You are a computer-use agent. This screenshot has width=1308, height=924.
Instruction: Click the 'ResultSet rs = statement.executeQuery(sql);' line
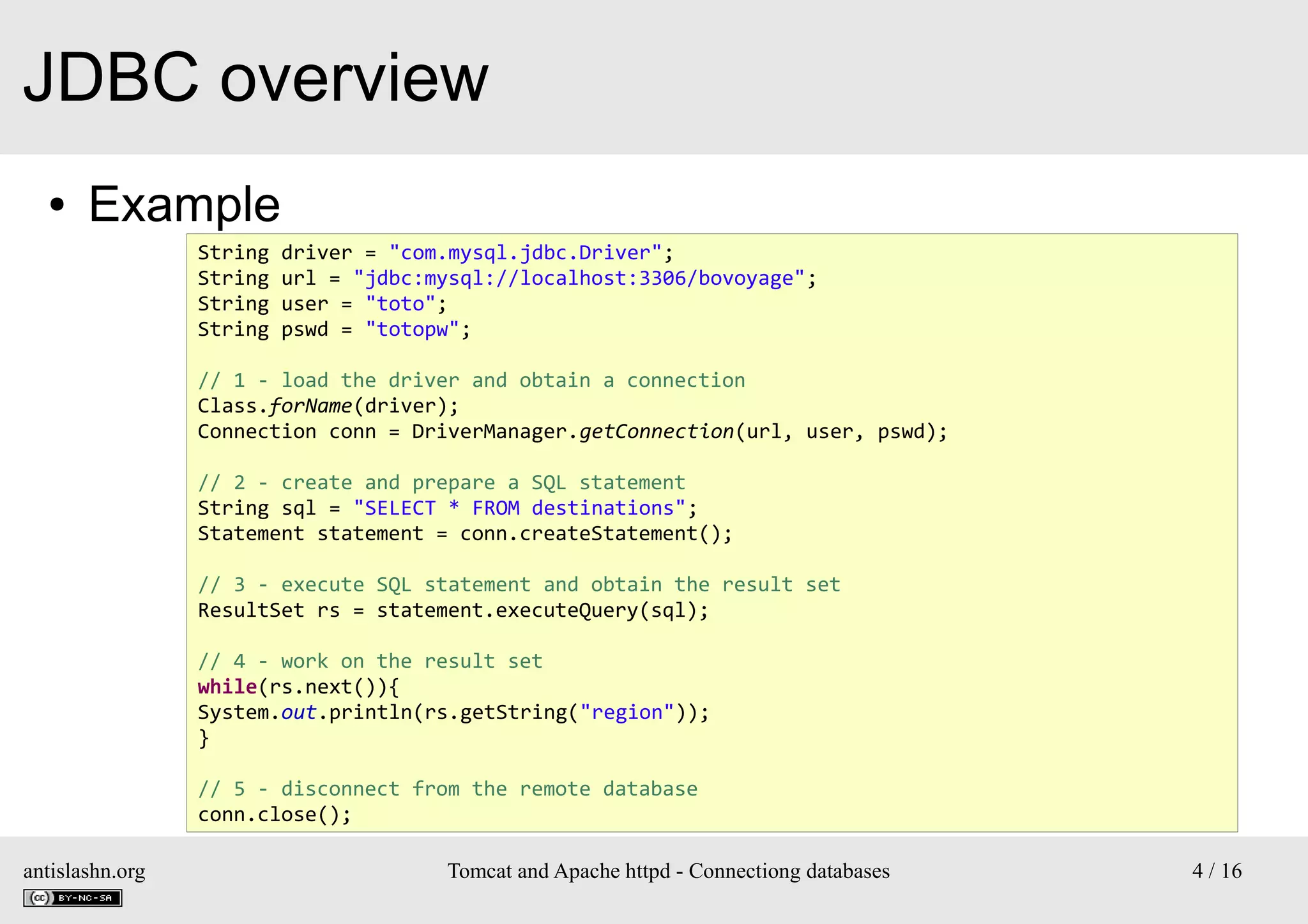point(453,610)
